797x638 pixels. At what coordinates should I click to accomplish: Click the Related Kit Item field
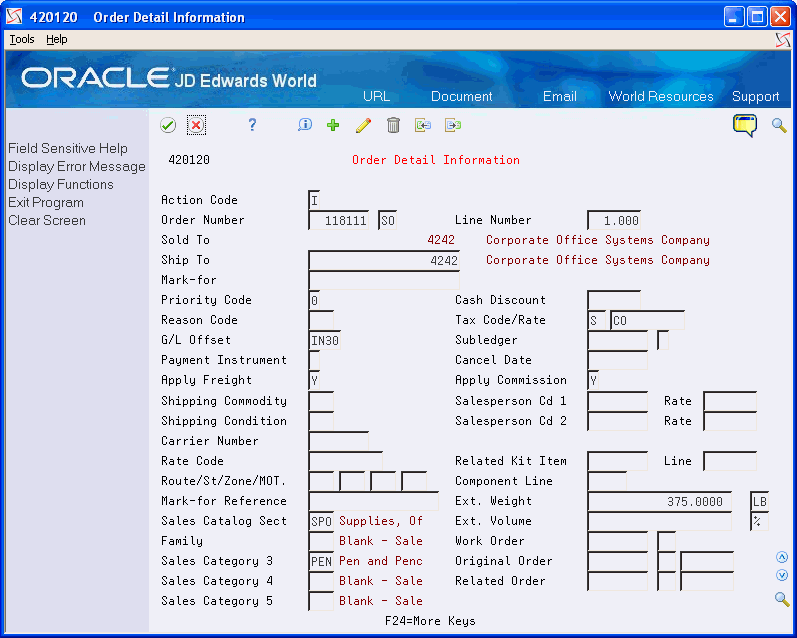coord(617,461)
